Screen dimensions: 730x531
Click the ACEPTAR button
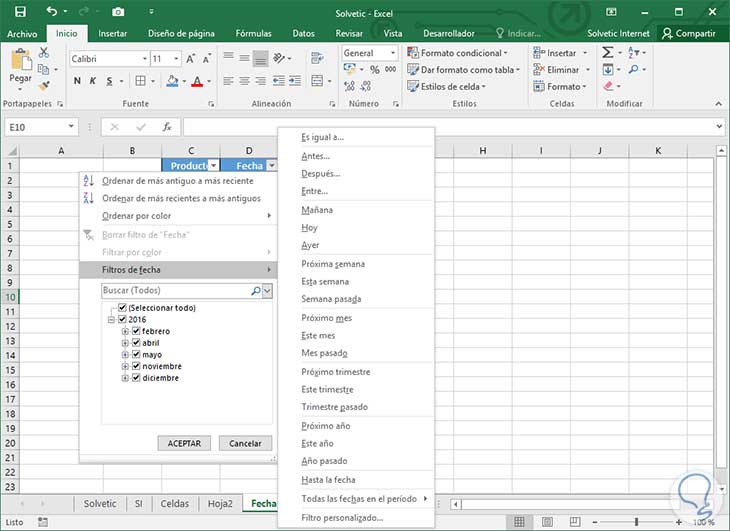pos(184,443)
